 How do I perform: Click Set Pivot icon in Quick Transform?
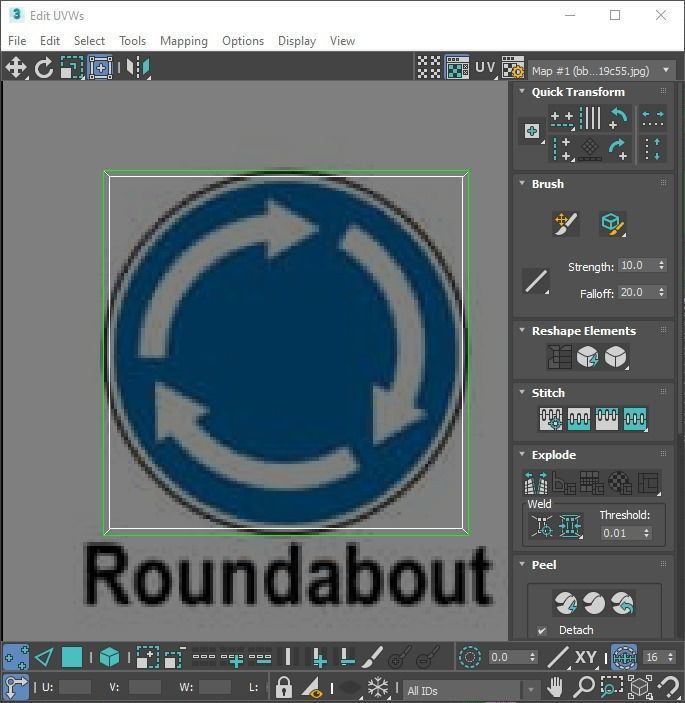532,131
